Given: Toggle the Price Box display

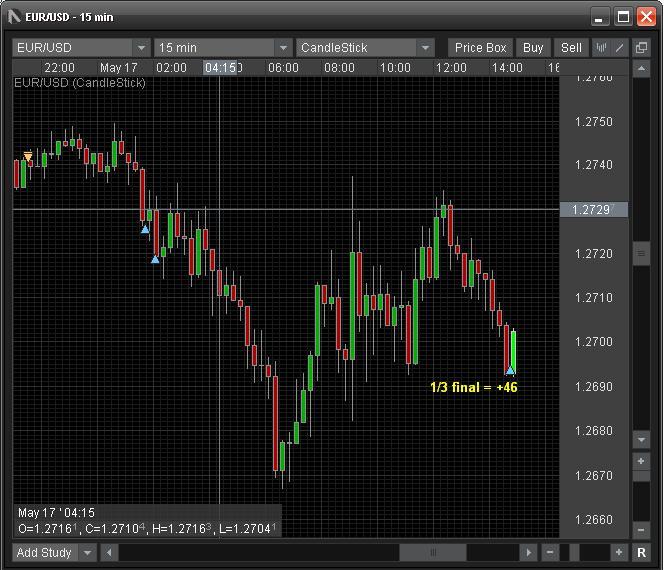Looking at the screenshot, I should click(x=481, y=47).
